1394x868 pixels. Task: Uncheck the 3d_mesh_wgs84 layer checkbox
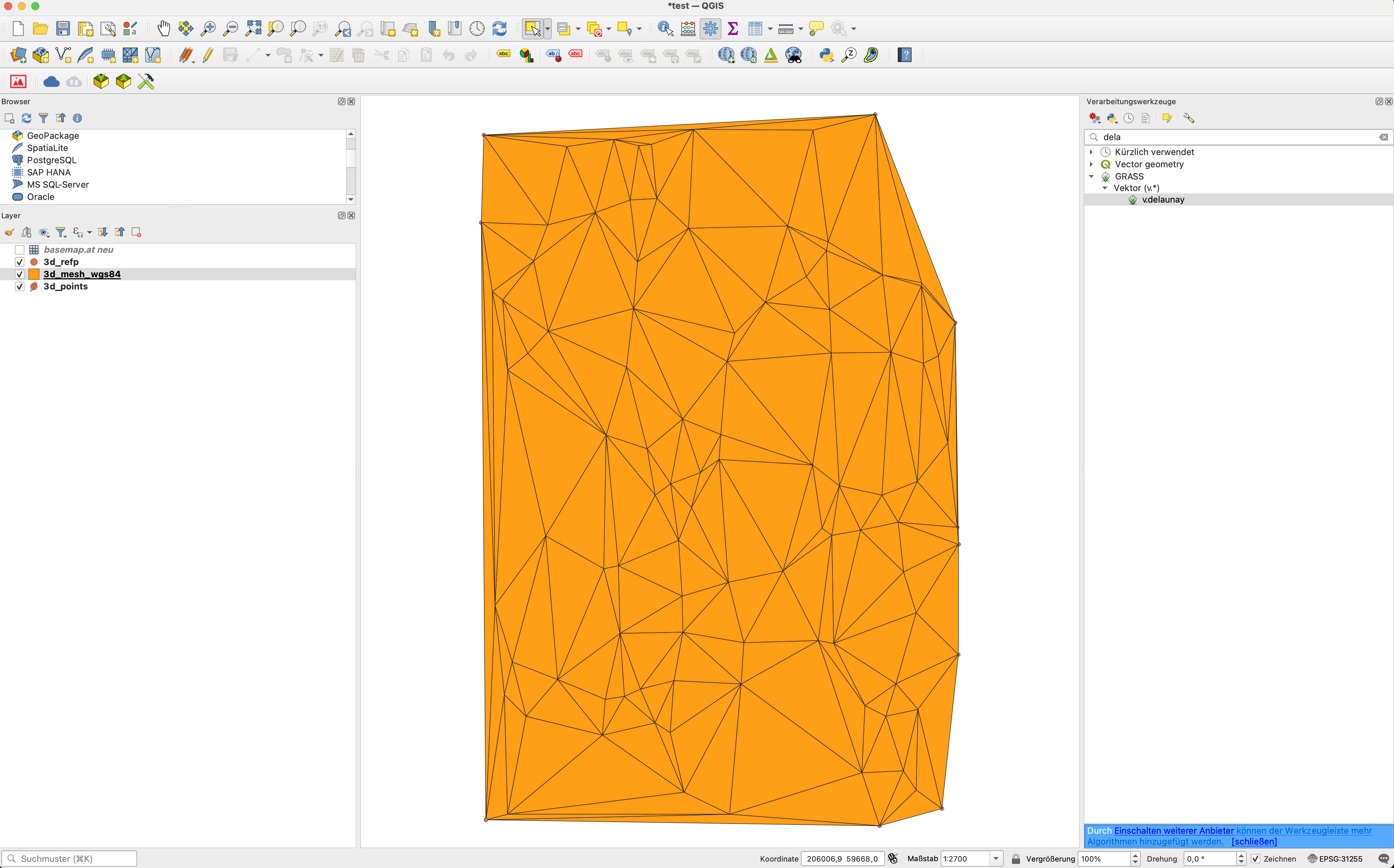pyautogui.click(x=20, y=275)
